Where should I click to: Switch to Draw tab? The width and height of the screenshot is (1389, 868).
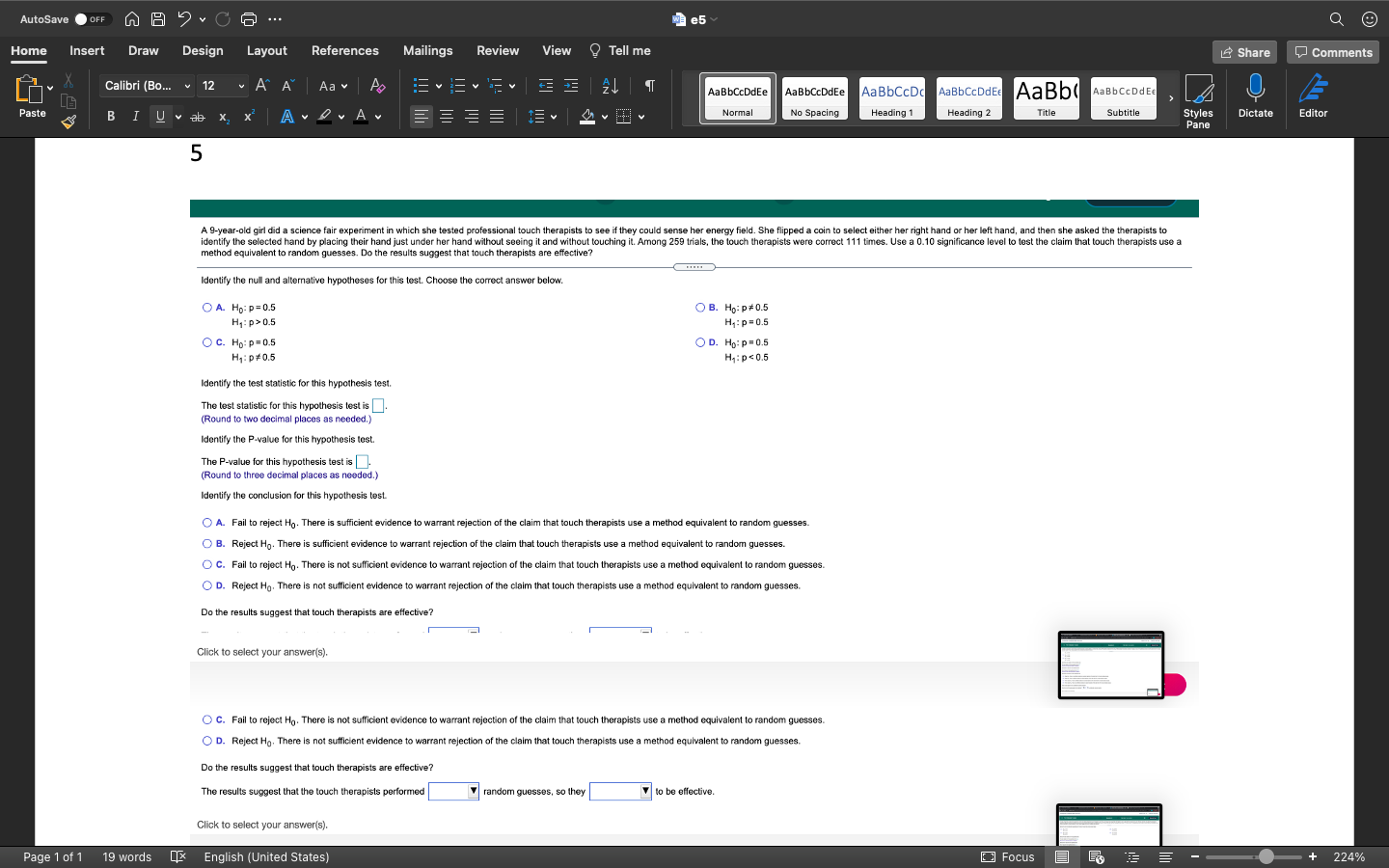[143, 51]
